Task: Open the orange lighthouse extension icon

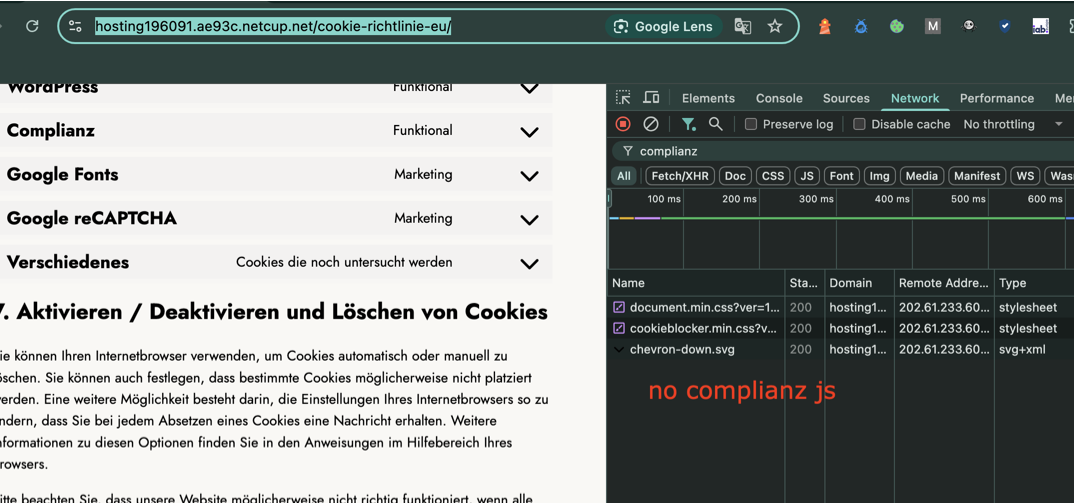Action: click(x=825, y=27)
